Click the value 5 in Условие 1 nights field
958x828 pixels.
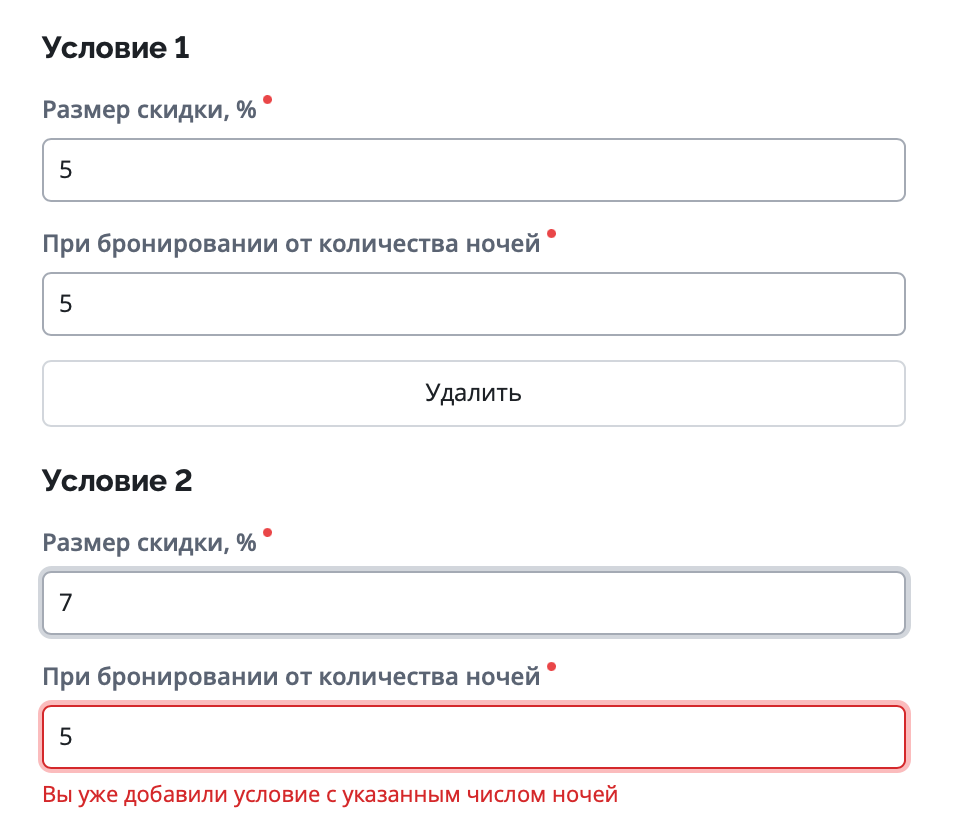click(66, 304)
